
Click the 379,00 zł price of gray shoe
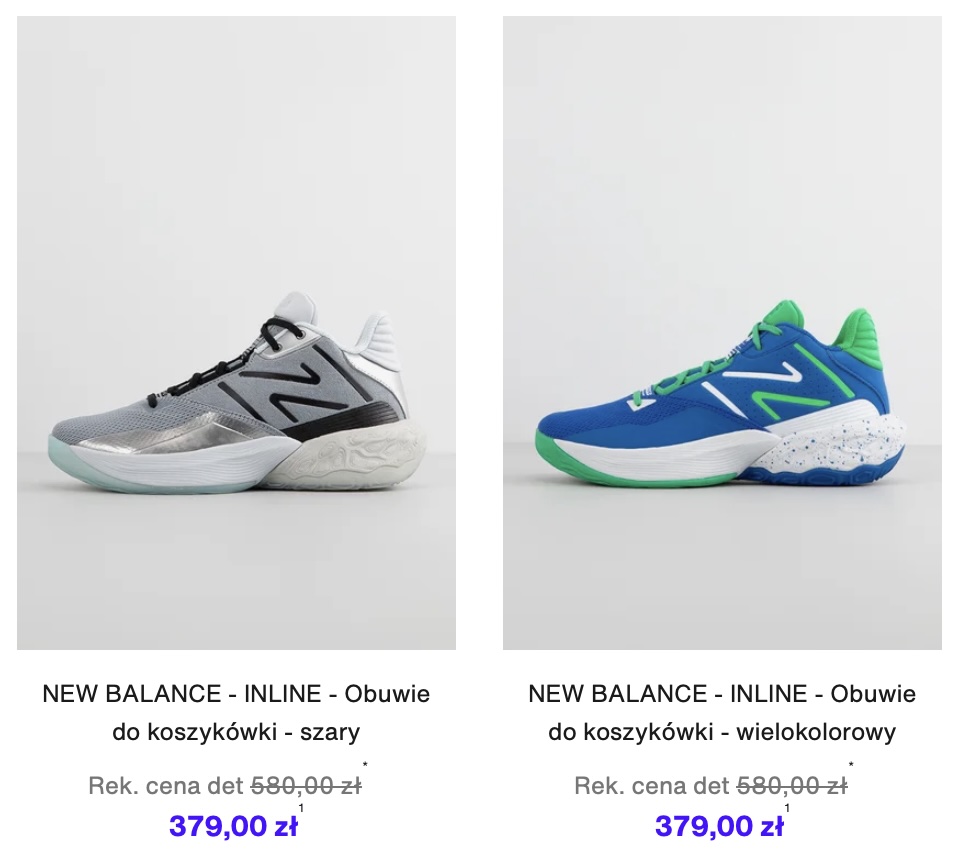point(233,826)
